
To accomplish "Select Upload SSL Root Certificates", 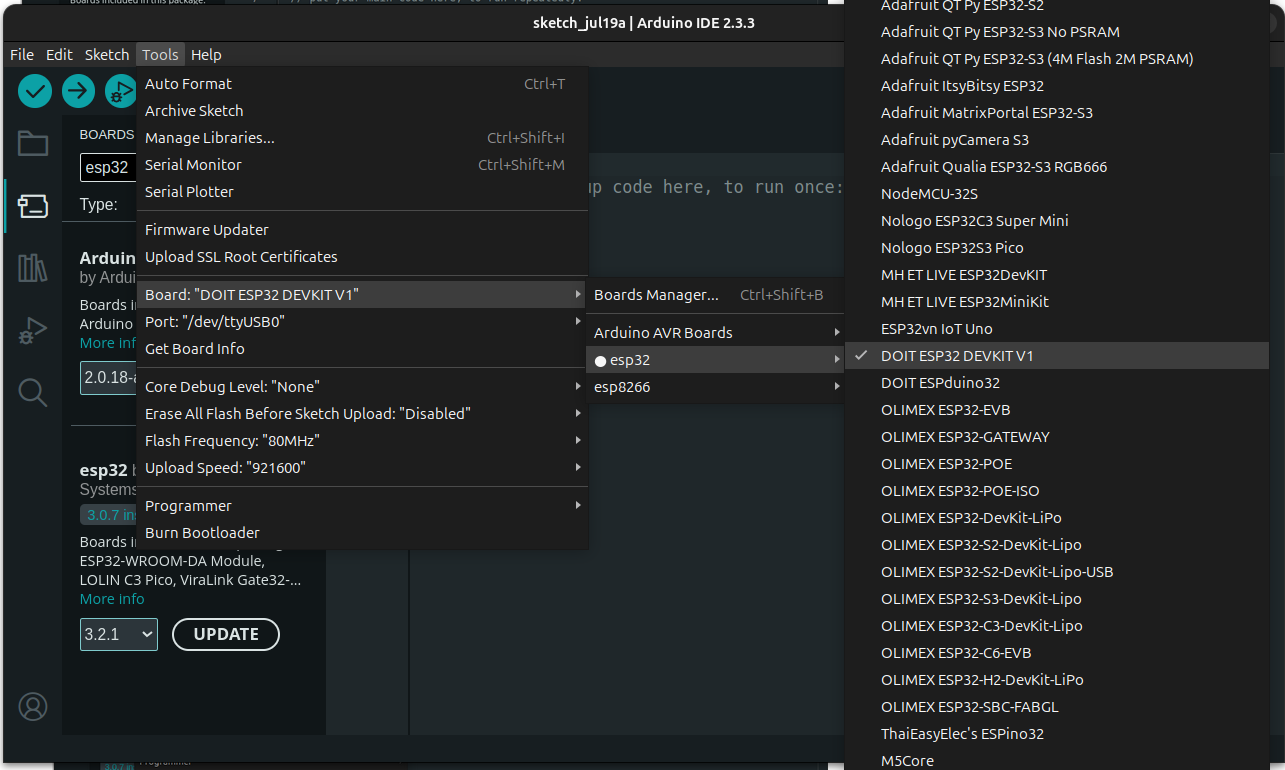I will tap(362, 257).
